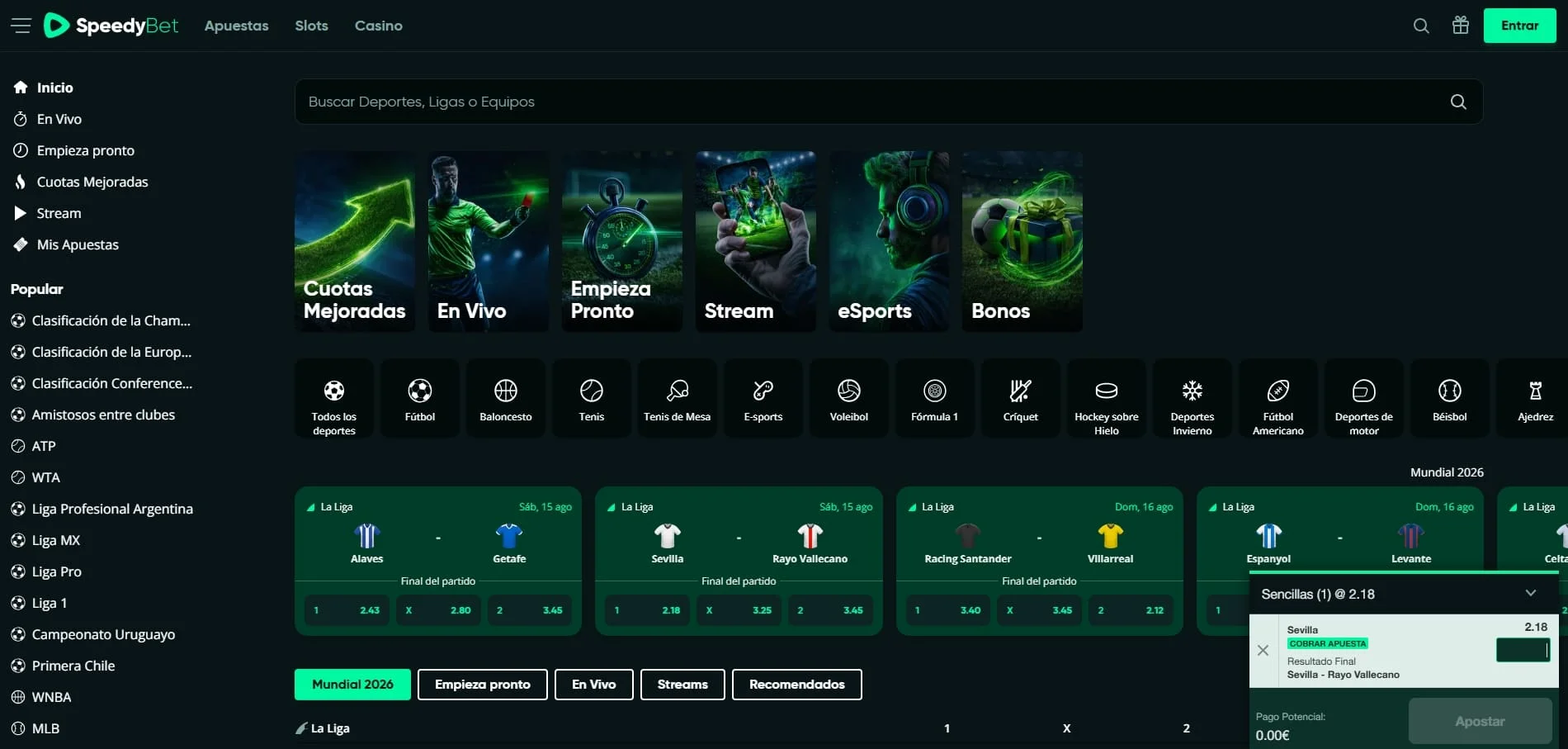Select the Voleibol sport icon
The width and height of the screenshot is (1568, 749).
pyautogui.click(x=849, y=398)
